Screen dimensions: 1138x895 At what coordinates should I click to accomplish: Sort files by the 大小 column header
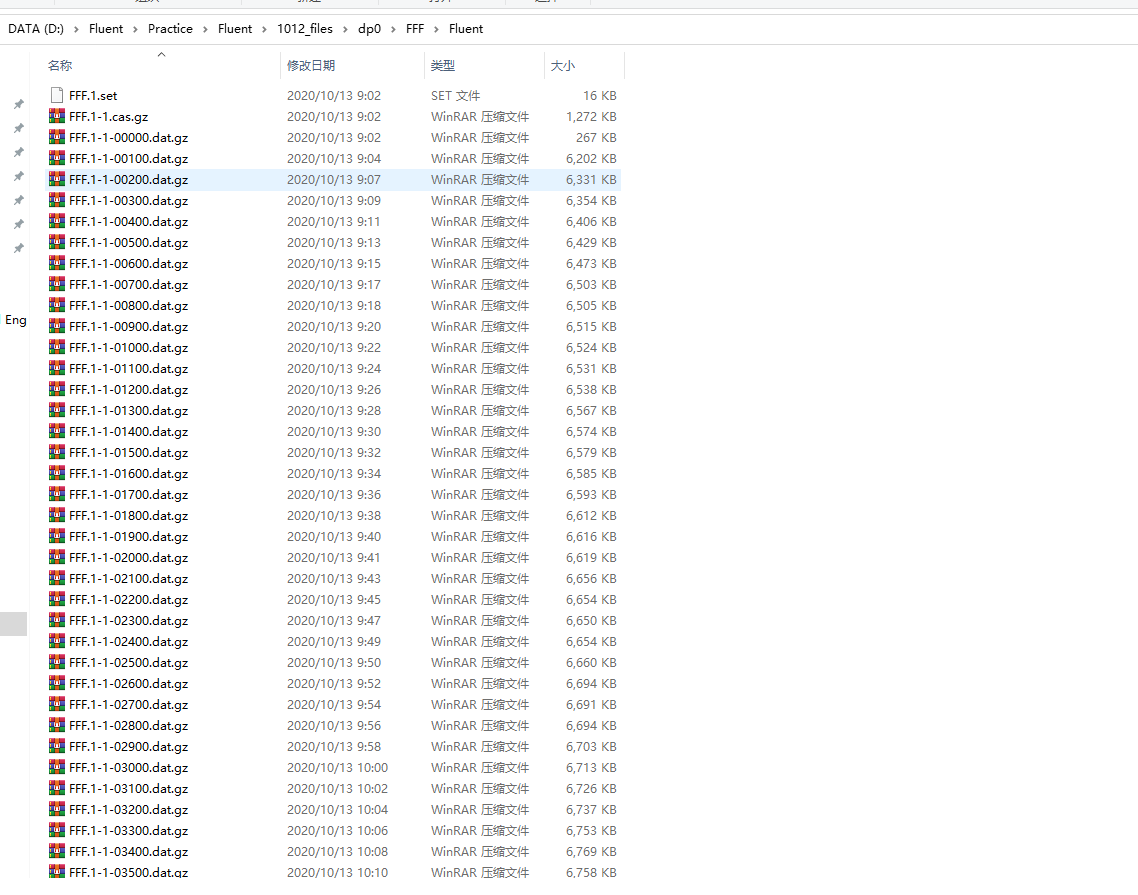(x=562, y=66)
